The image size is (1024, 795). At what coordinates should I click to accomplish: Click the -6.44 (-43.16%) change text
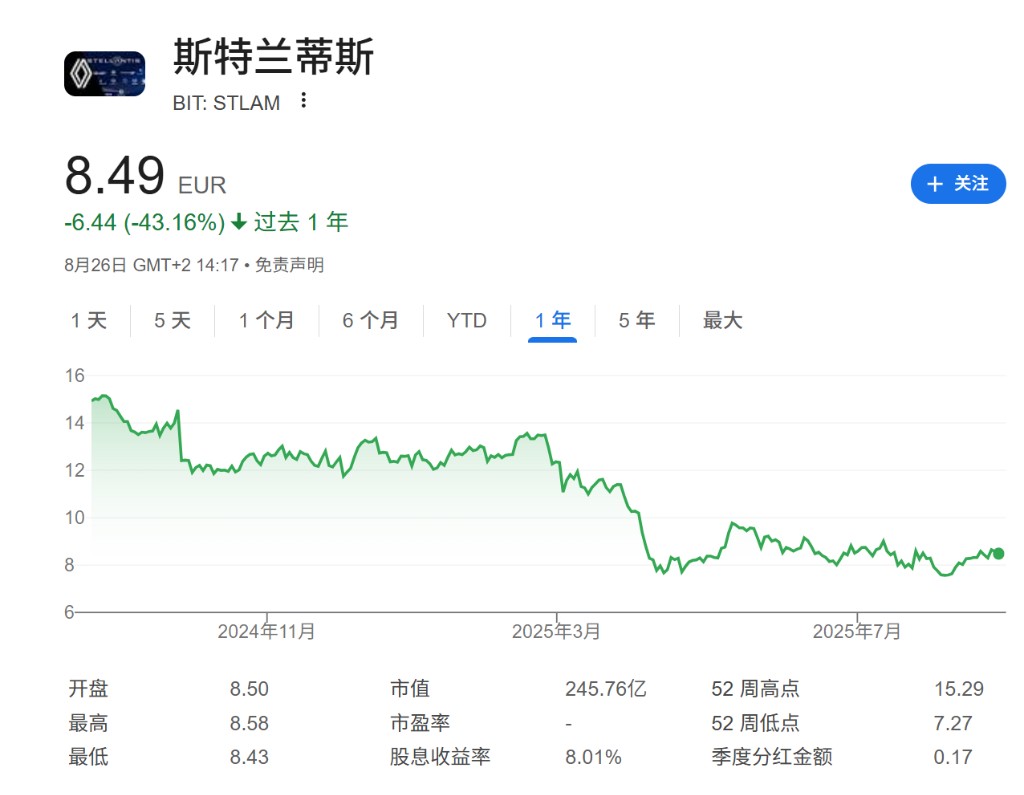pyautogui.click(x=144, y=223)
